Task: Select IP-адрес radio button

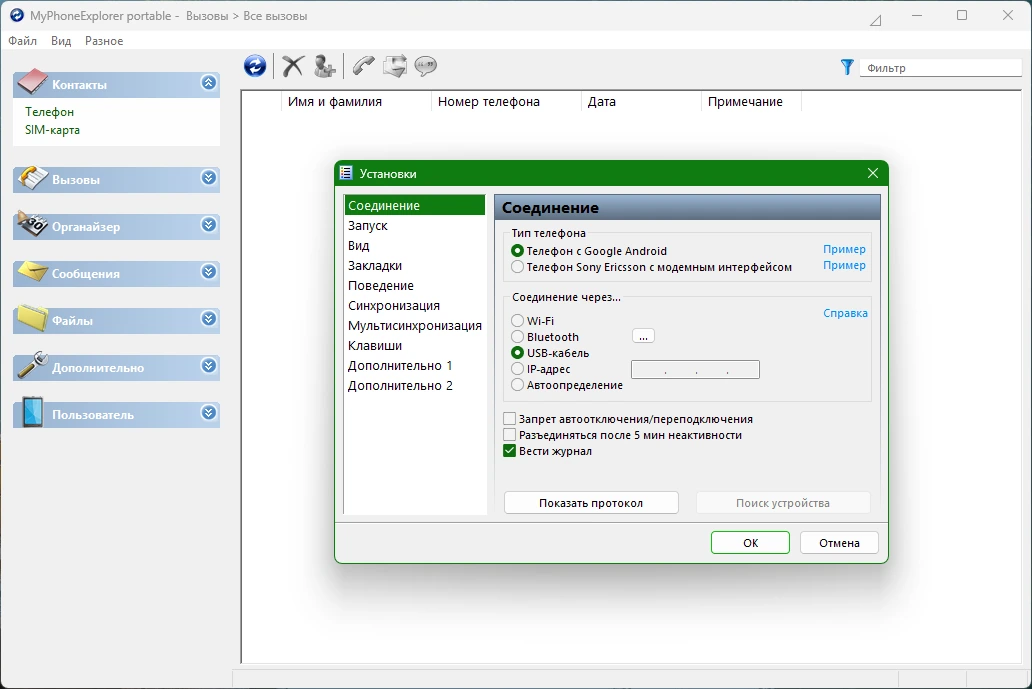Action: coord(517,369)
